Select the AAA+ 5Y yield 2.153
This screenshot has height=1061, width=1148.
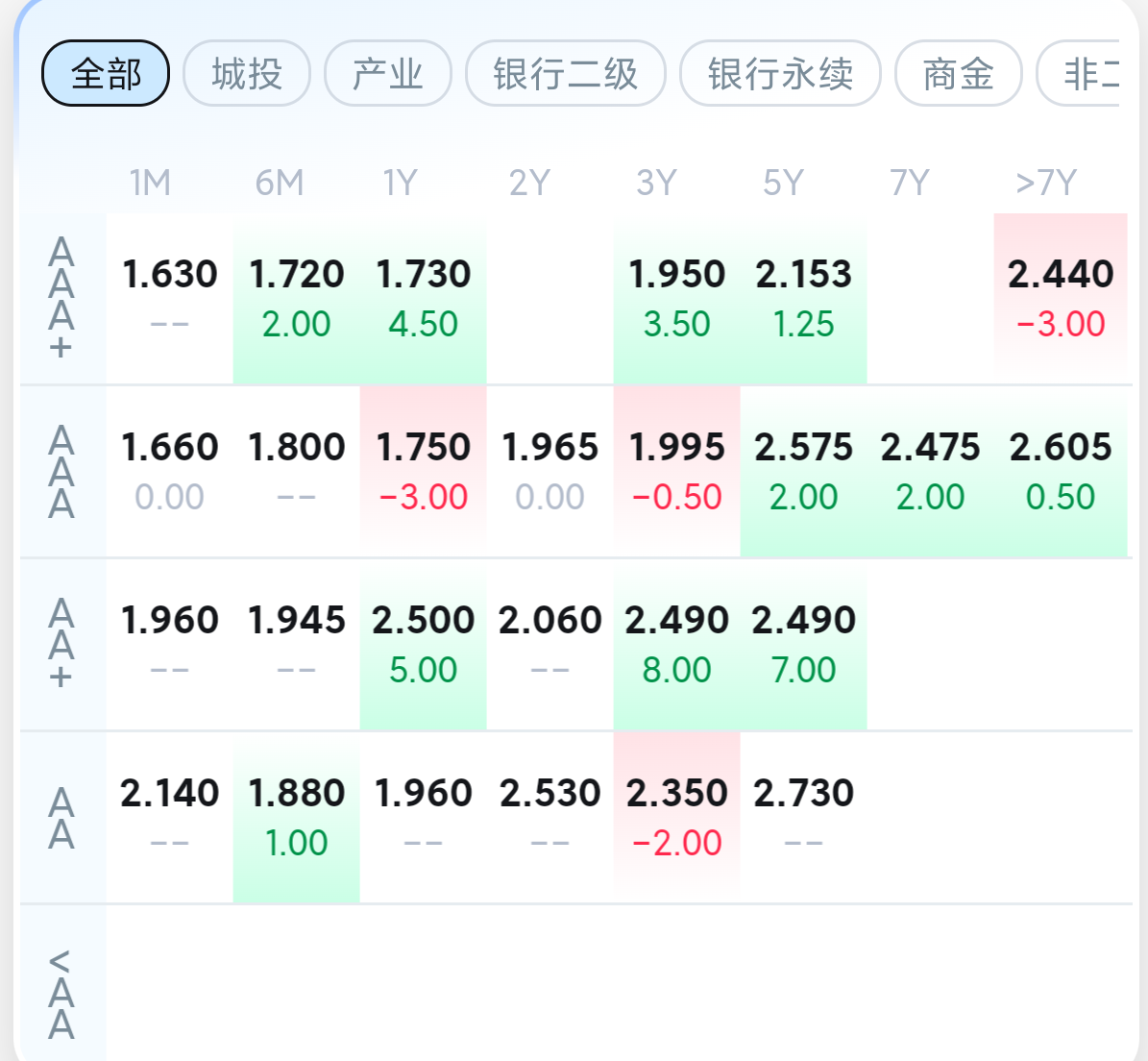click(x=803, y=298)
